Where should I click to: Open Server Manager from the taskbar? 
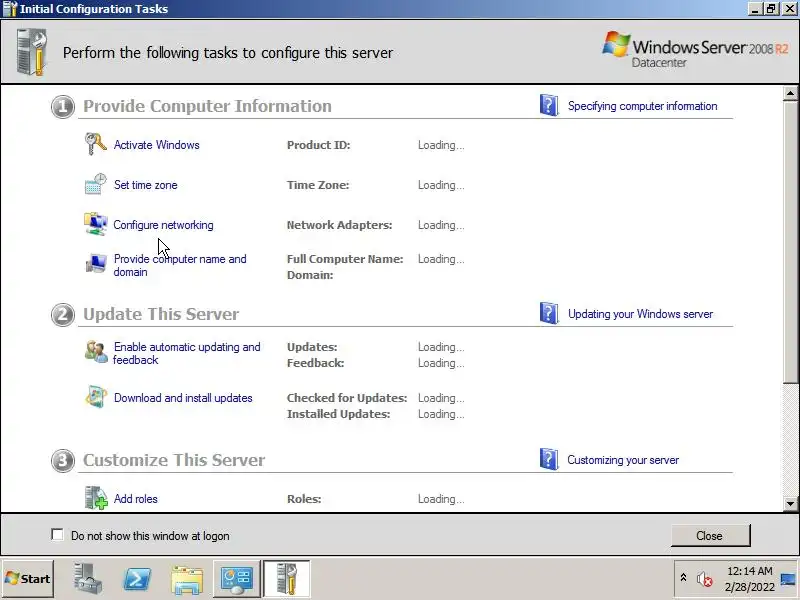88,579
